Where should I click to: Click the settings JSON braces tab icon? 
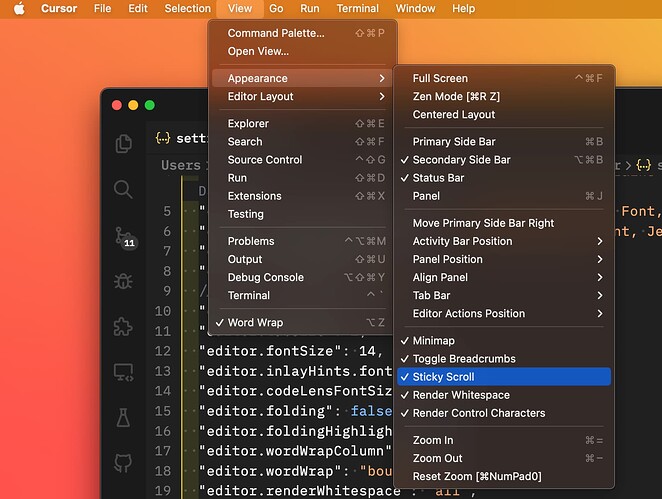[163, 138]
